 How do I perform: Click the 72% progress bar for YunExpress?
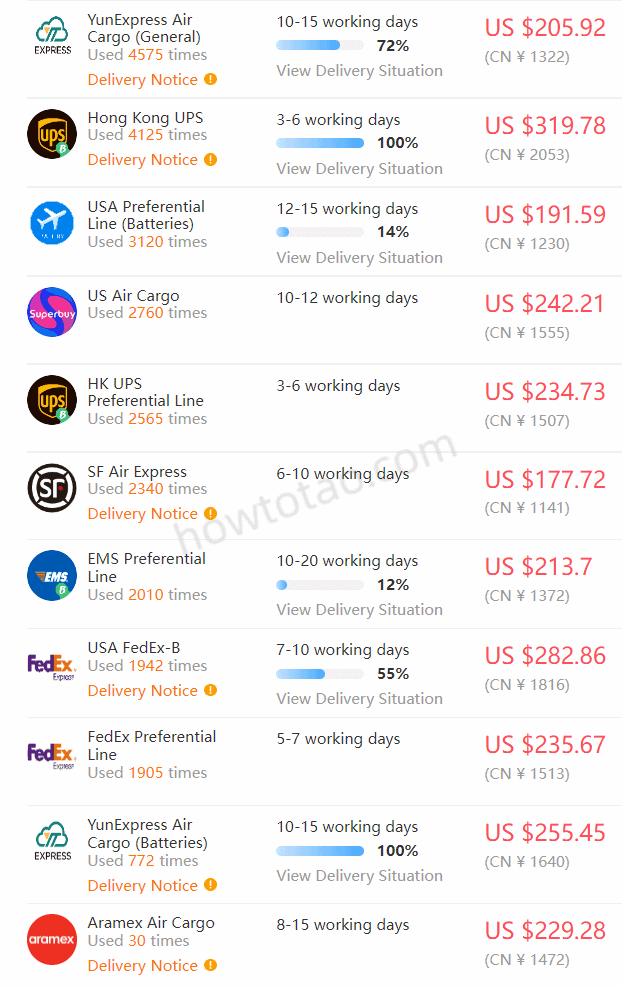(x=320, y=45)
